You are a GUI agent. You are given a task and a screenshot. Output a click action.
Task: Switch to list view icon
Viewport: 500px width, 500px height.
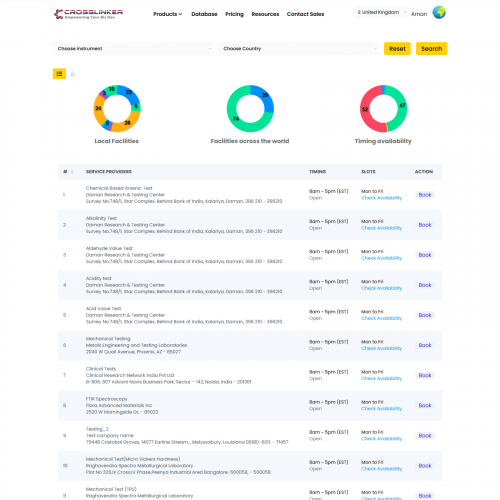[59, 74]
